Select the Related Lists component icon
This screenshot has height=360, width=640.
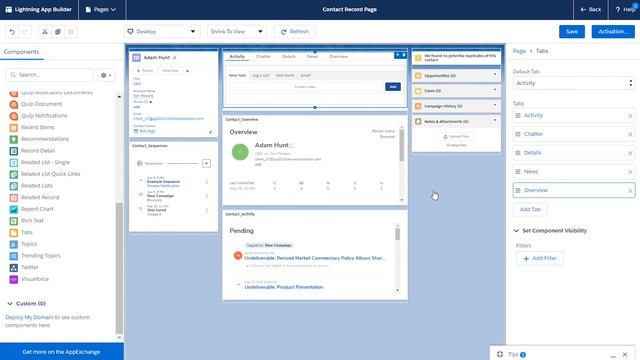pyautogui.click(x=13, y=186)
